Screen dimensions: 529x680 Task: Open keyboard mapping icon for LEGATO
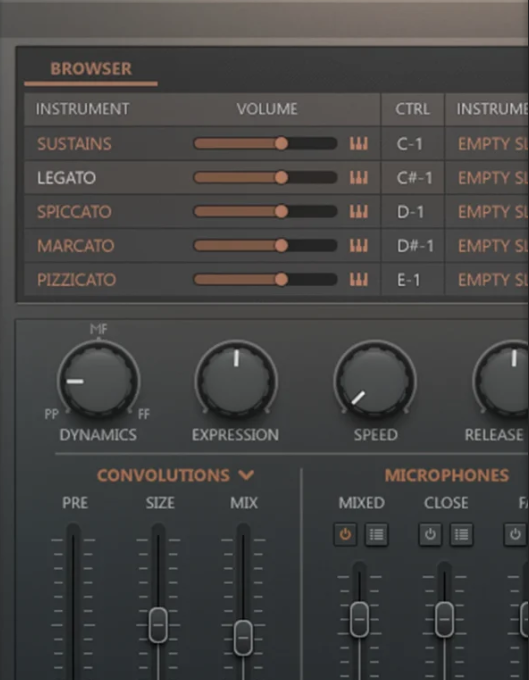pyautogui.click(x=359, y=177)
